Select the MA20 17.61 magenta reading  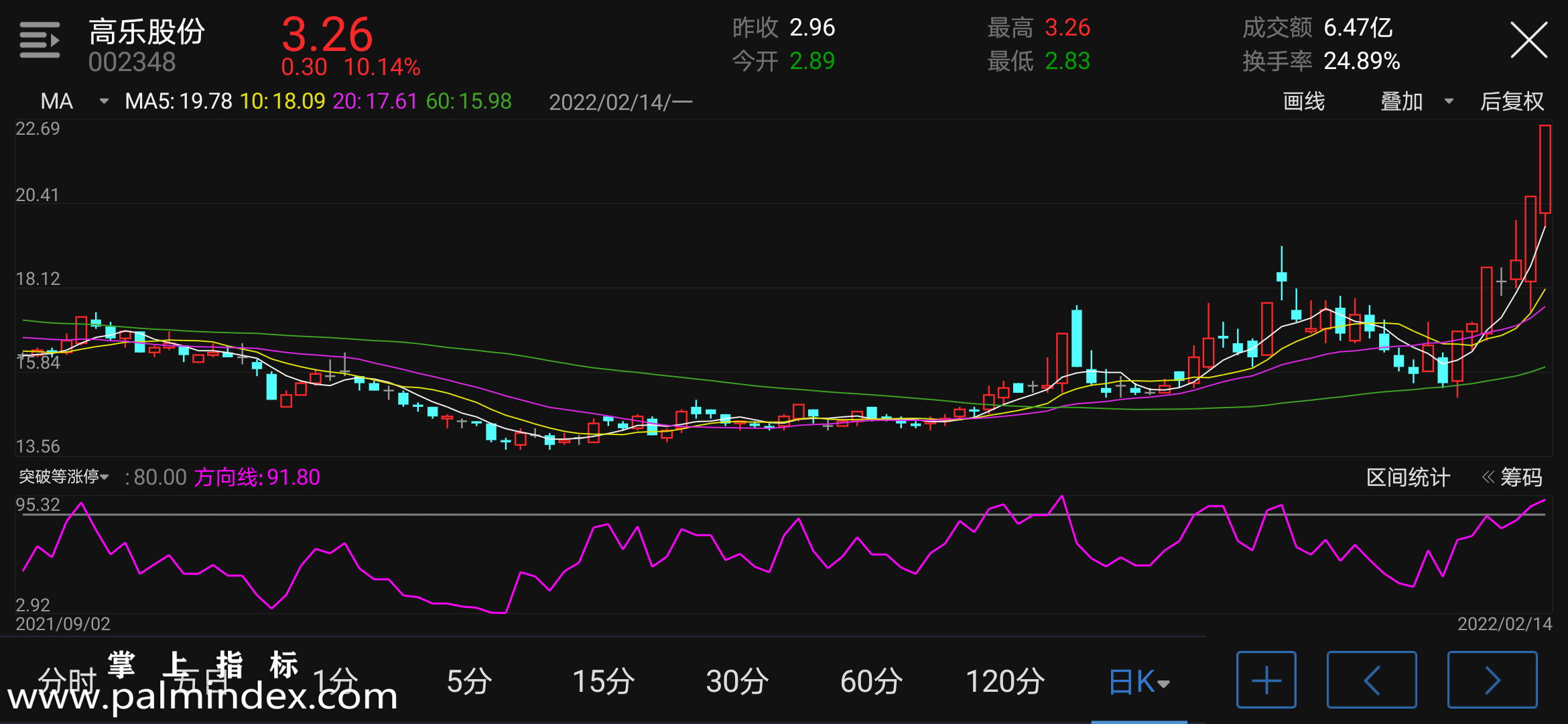pos(375,101)
